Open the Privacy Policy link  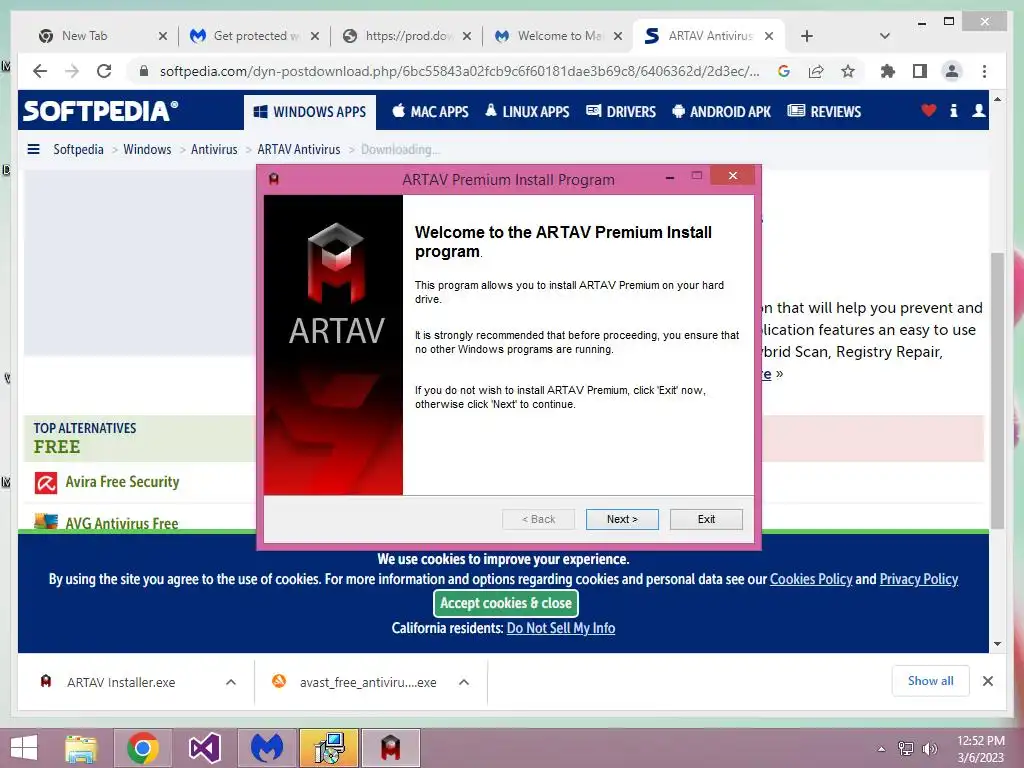pos(918,579)
